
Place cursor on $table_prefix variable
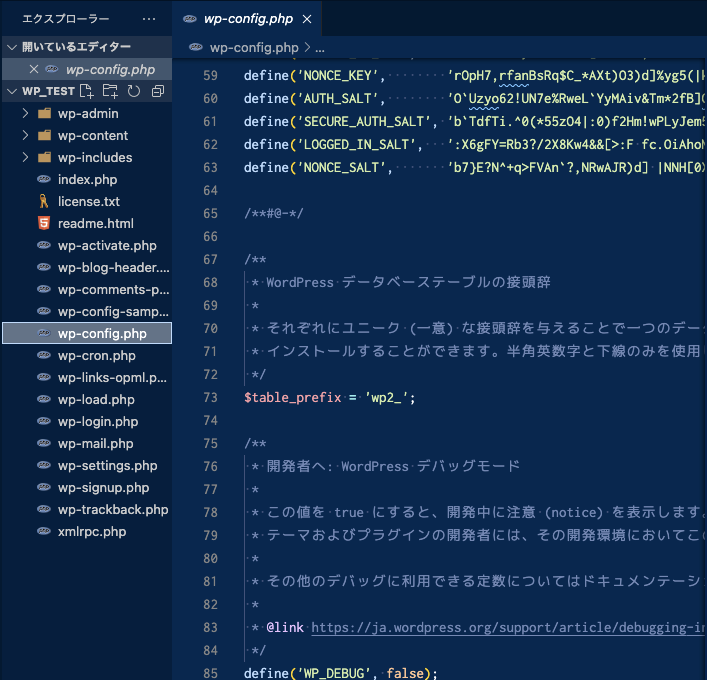pyautogui.click(x=293, y=398)
